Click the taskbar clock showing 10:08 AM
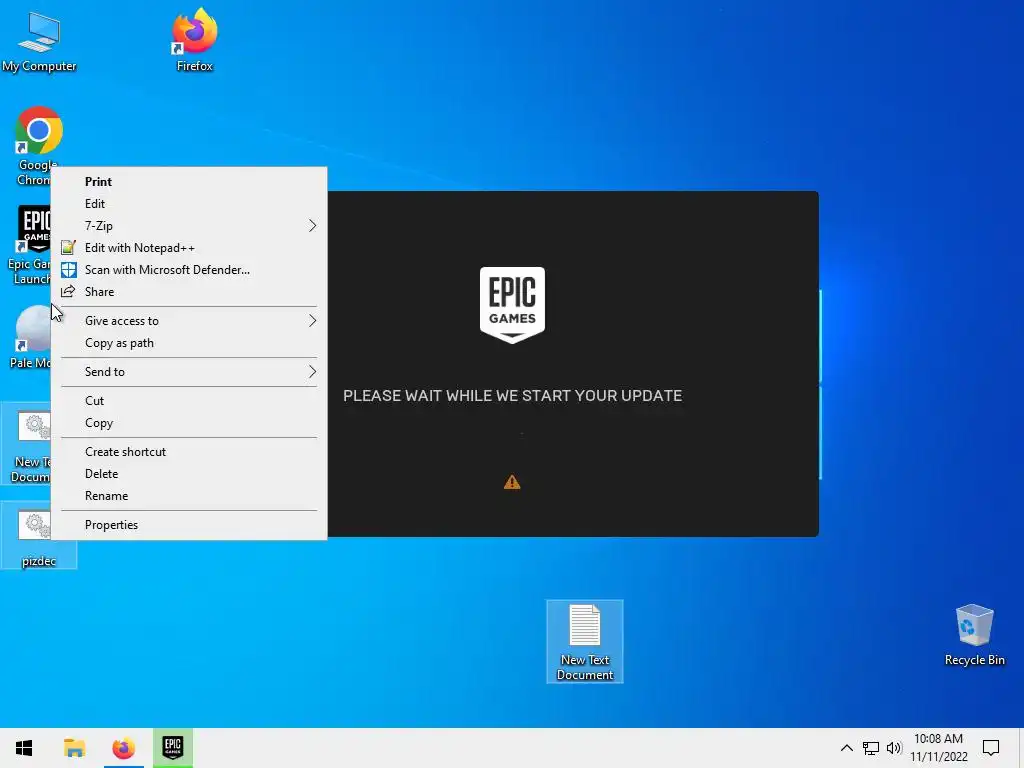The width and height of the screenshot is (1024, 768). click(x=938, y=748)
